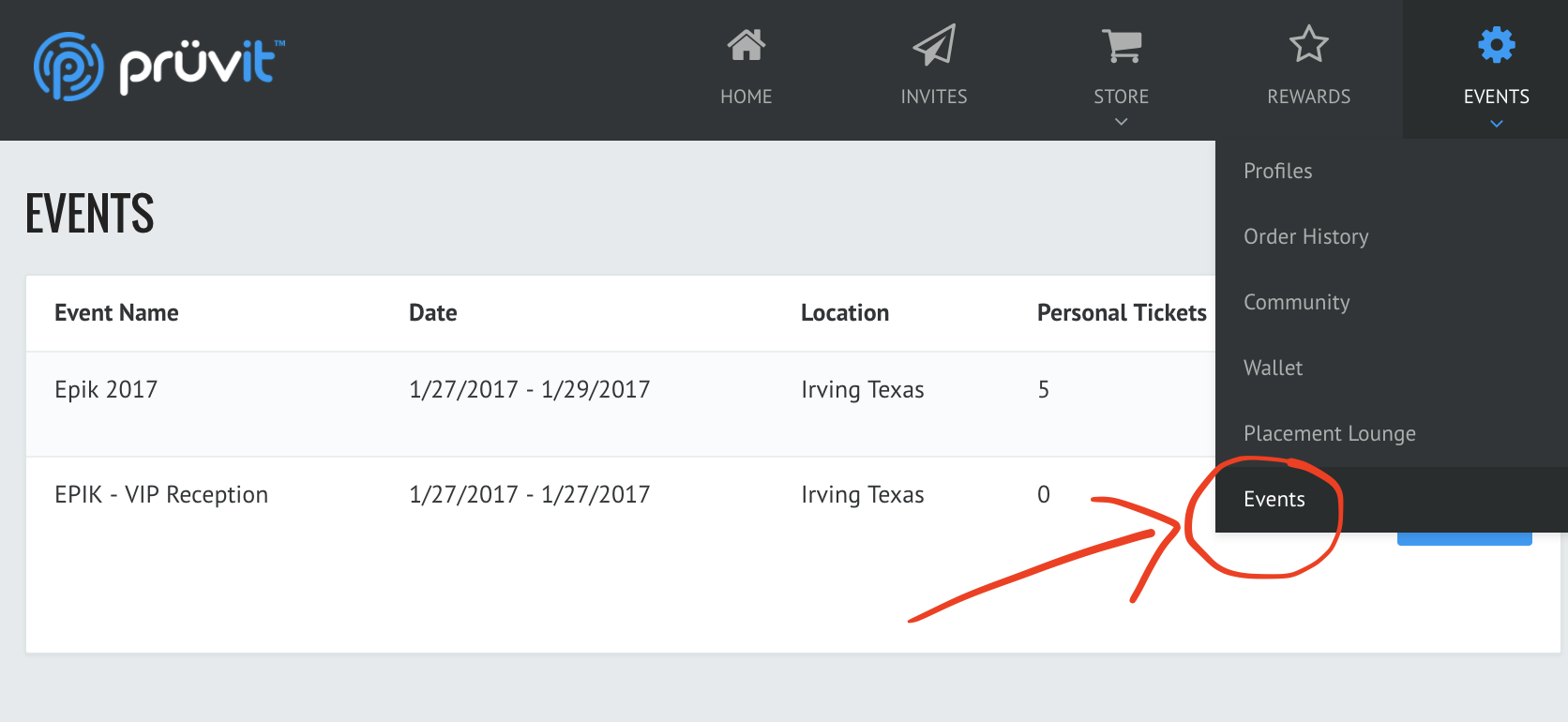Expand the Store dropdown chevron
The height and width of the screenshot is (722, 1568).
(1121, 122)
